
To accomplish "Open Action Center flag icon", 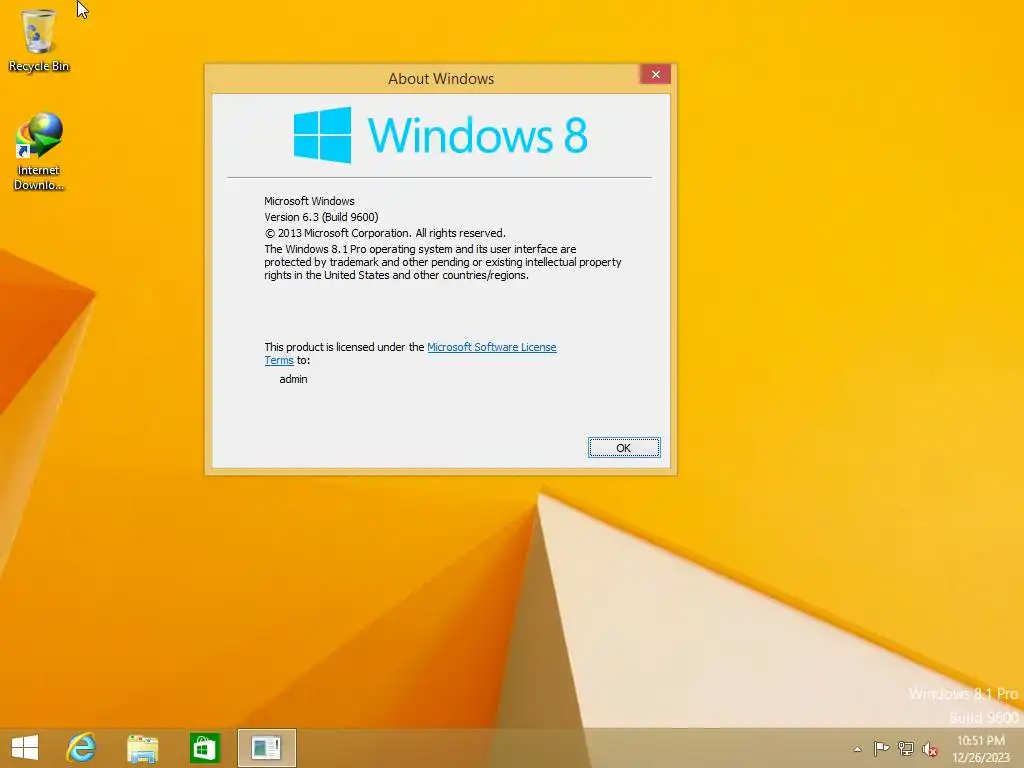I will tap(881, 748).
